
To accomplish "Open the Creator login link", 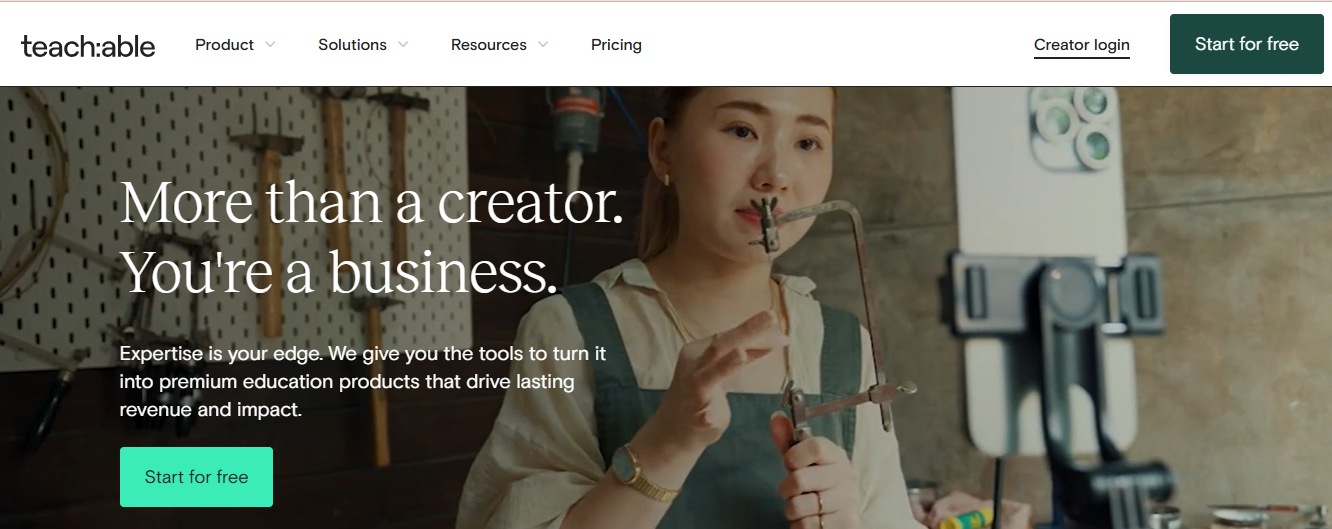I will pos(1082,45).
